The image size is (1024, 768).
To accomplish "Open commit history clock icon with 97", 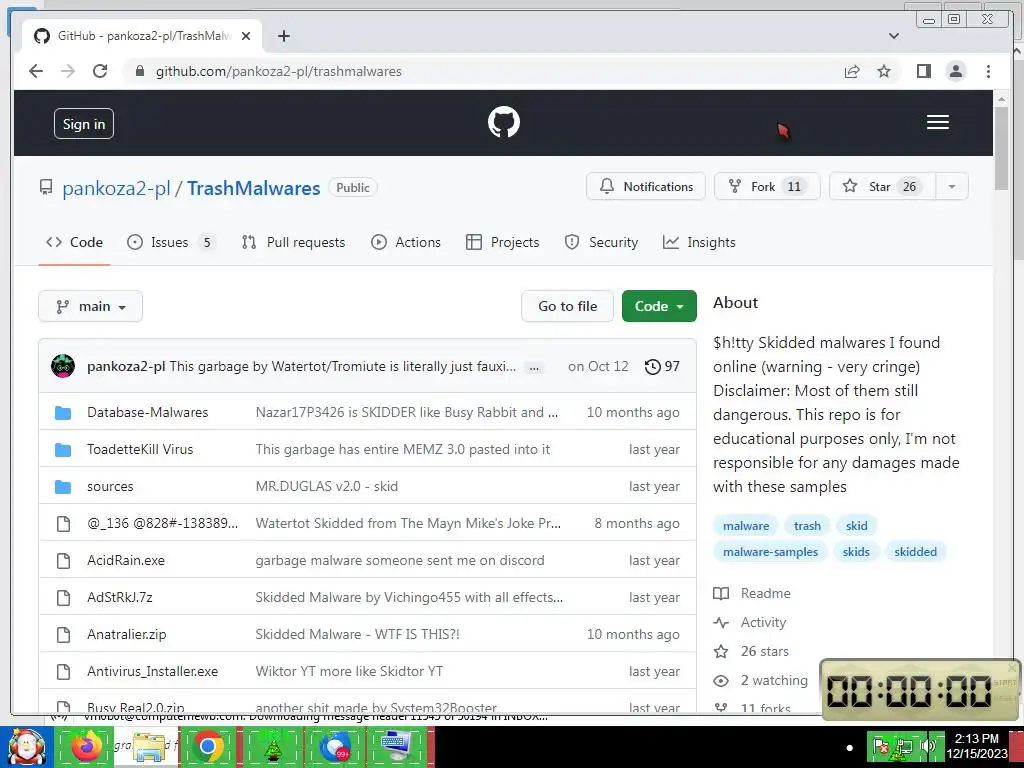I will (662, 366).
